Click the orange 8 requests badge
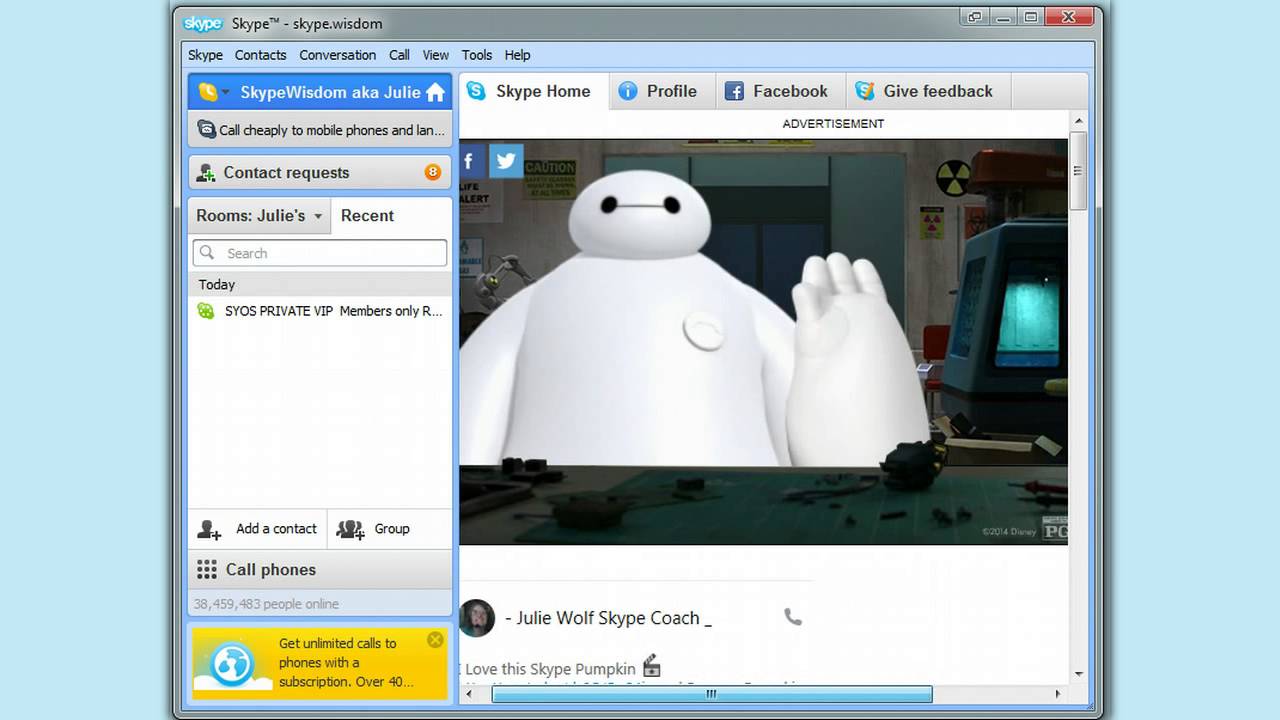This screenshot has width=1280, height=720. (x=433, y=172)
